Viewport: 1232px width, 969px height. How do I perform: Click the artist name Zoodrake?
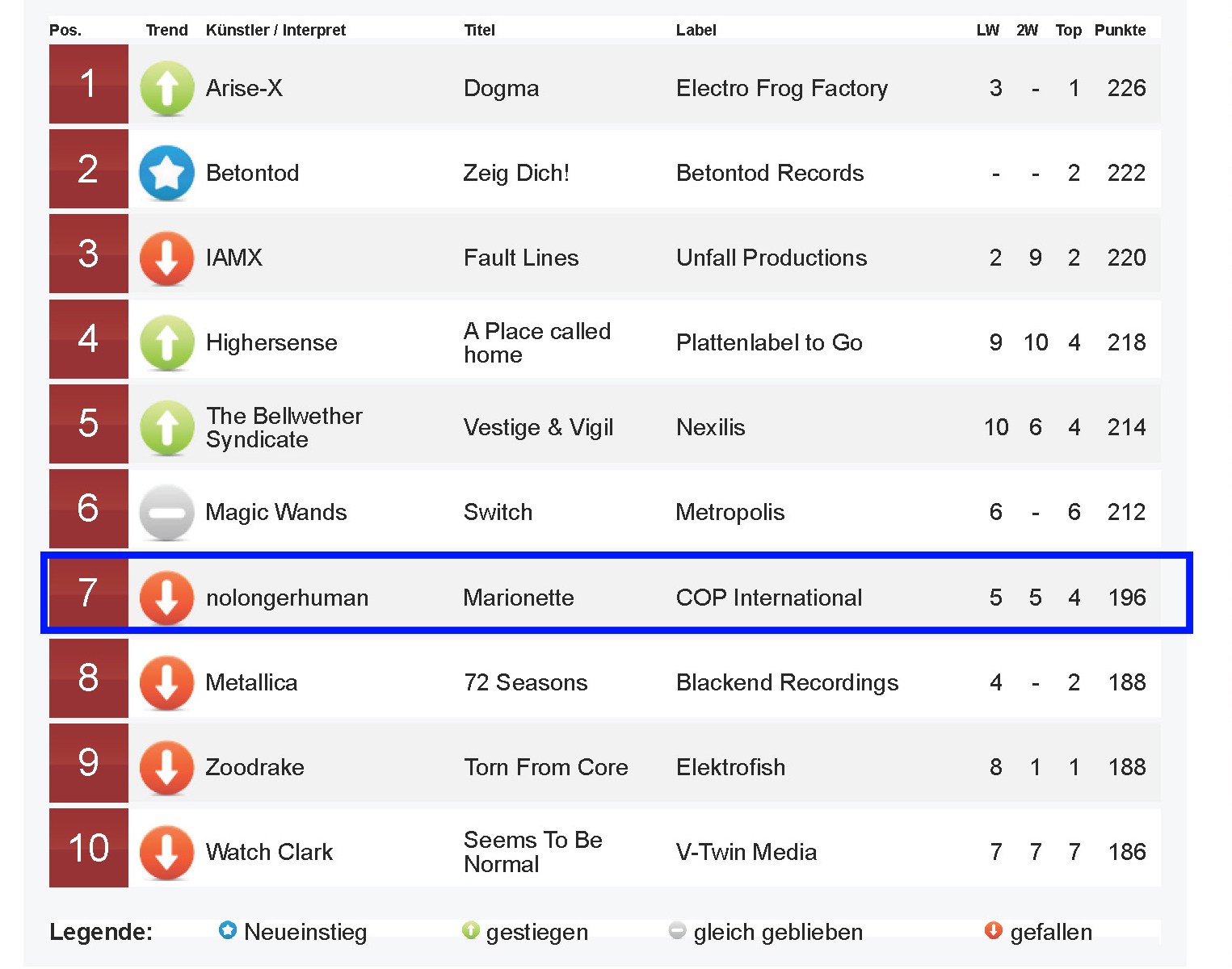(x=254, y=767)
